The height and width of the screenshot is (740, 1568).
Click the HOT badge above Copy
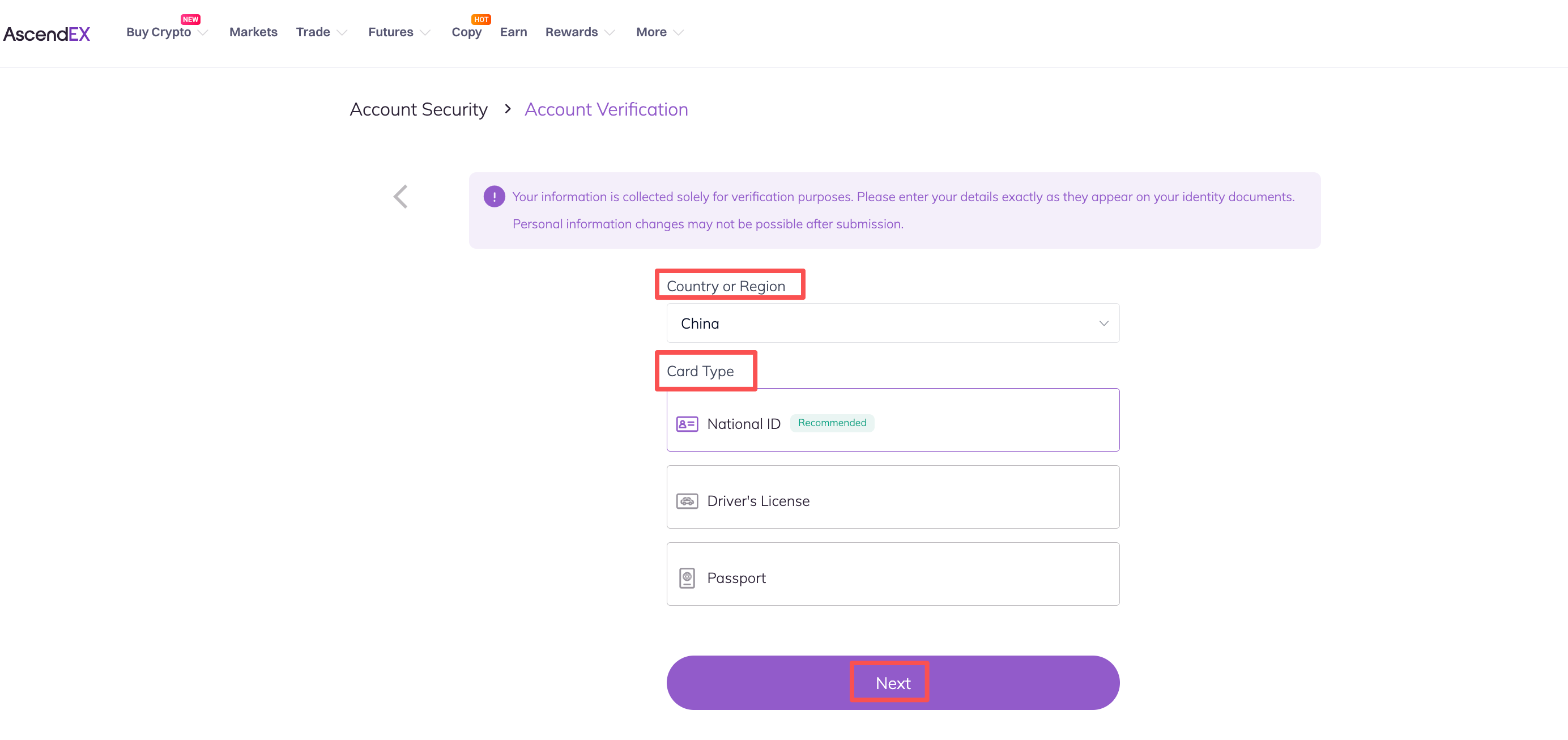481,19
